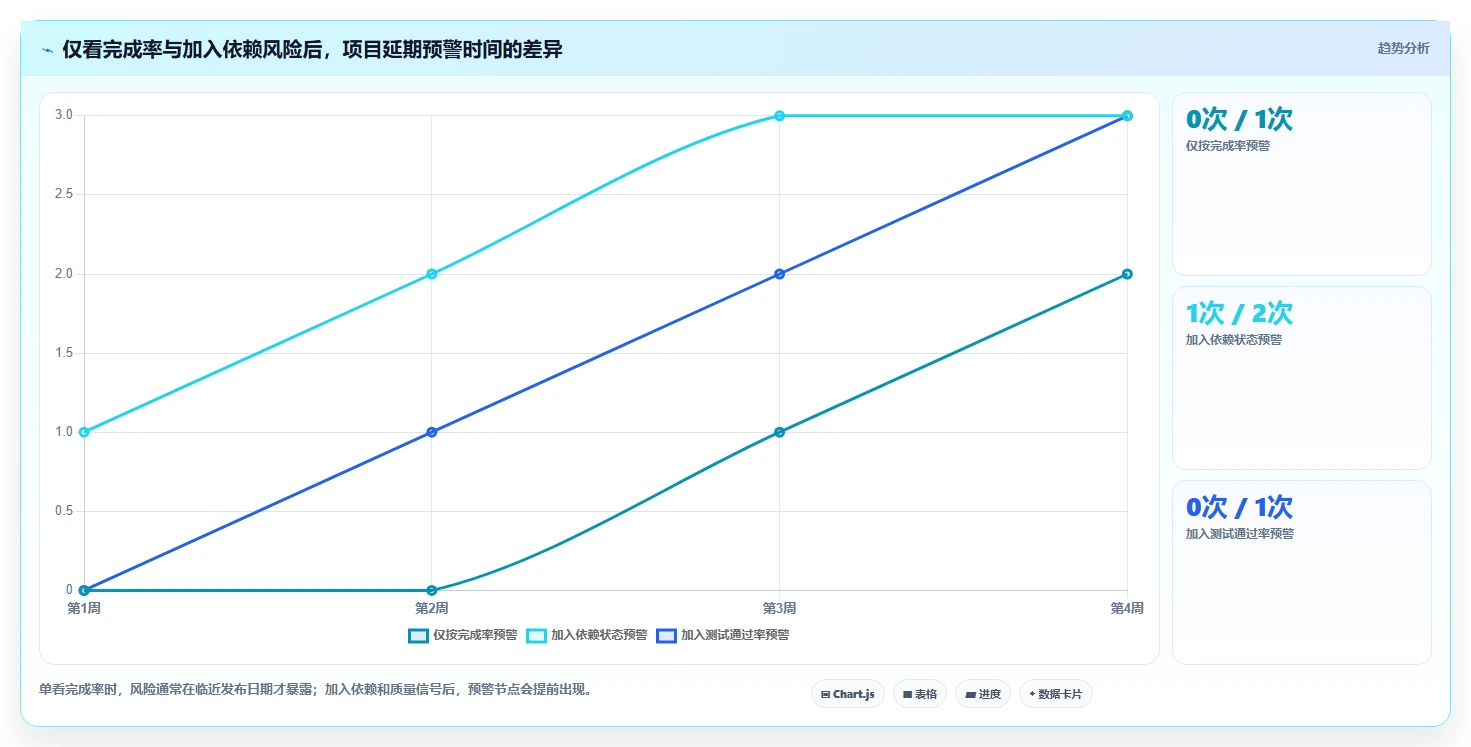This screenshot has height=747, width=1471.
Task: Toggle the 仅按完成率预警 legend item
Action: (463, 635)
